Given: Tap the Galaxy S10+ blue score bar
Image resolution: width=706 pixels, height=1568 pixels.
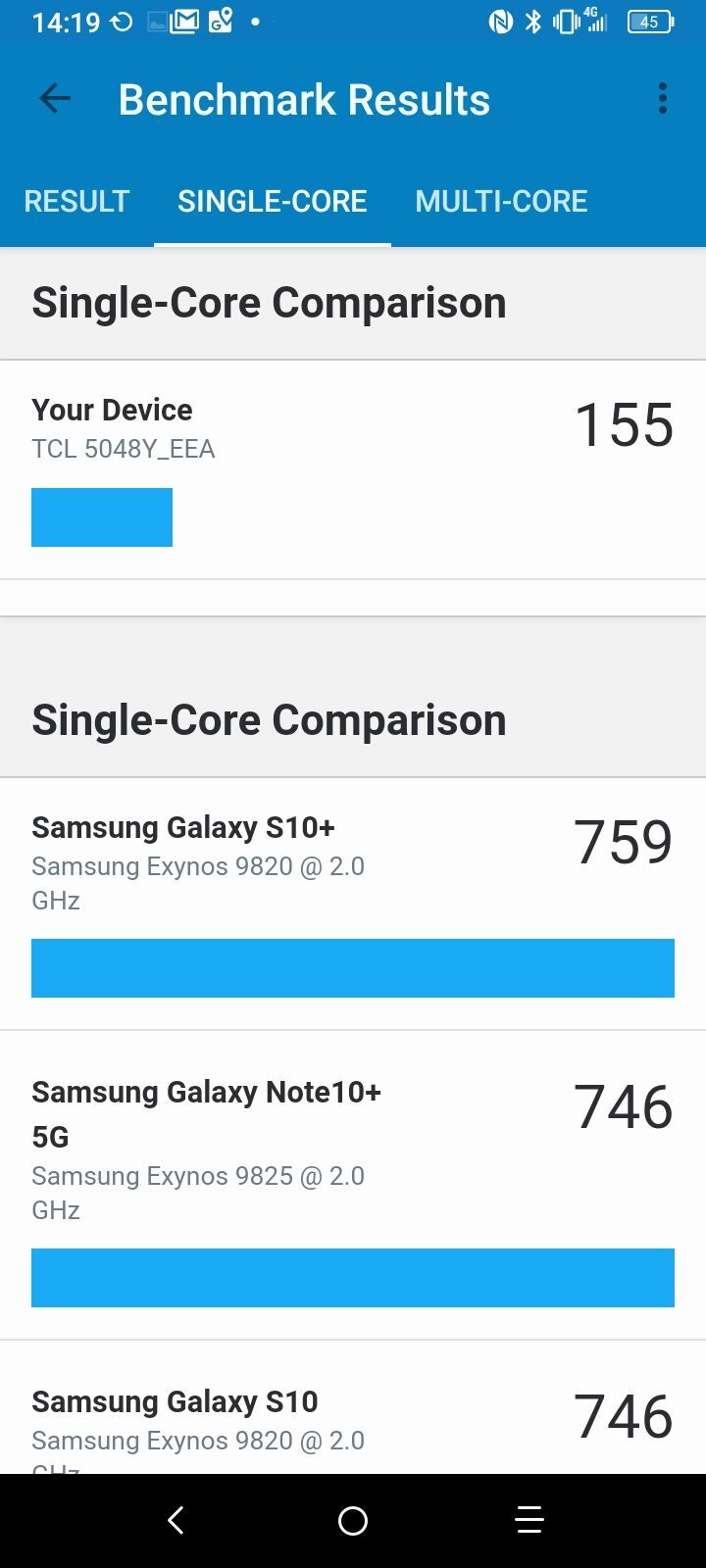Looking at the screenshot, I should coord(353,968).
